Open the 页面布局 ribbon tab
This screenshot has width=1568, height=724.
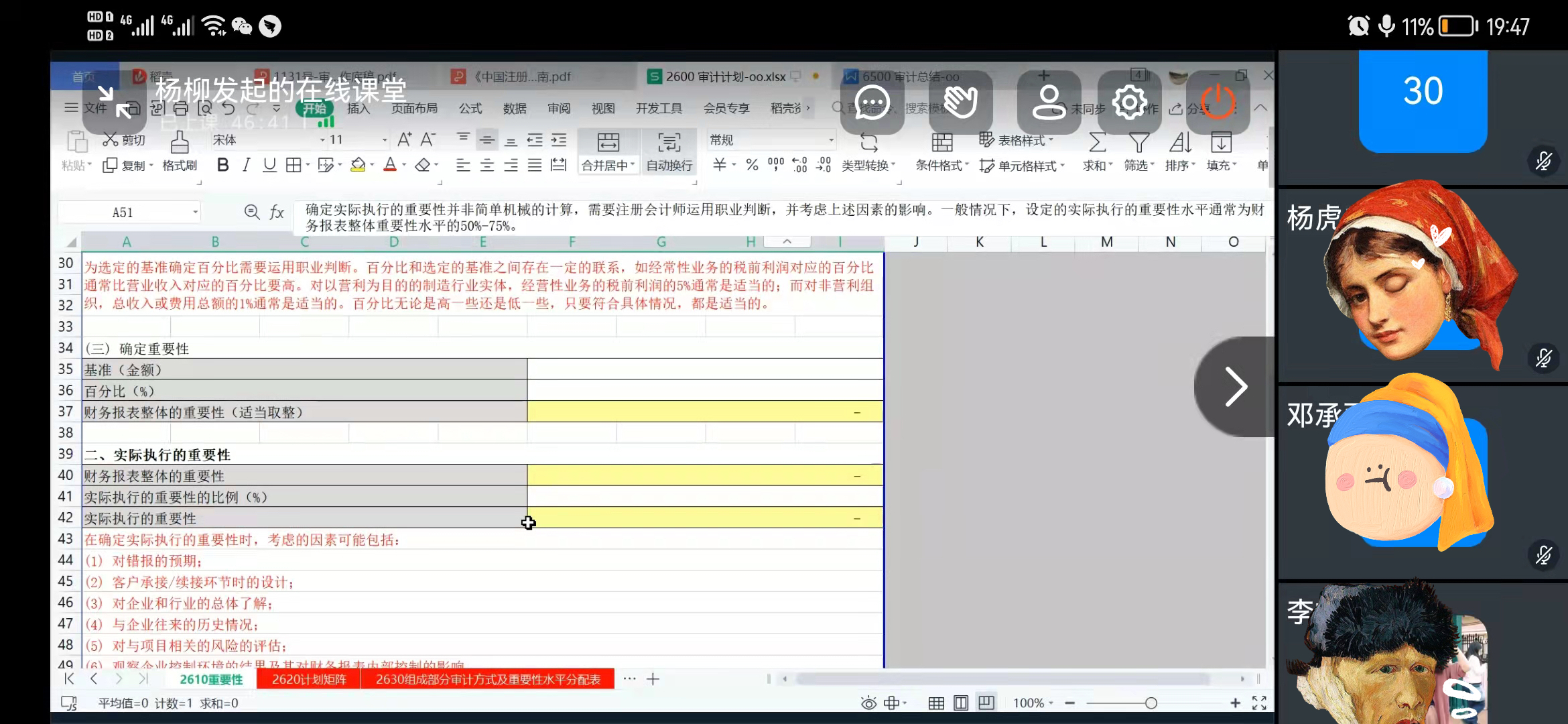pyautogui.click(x=414, y=109)
